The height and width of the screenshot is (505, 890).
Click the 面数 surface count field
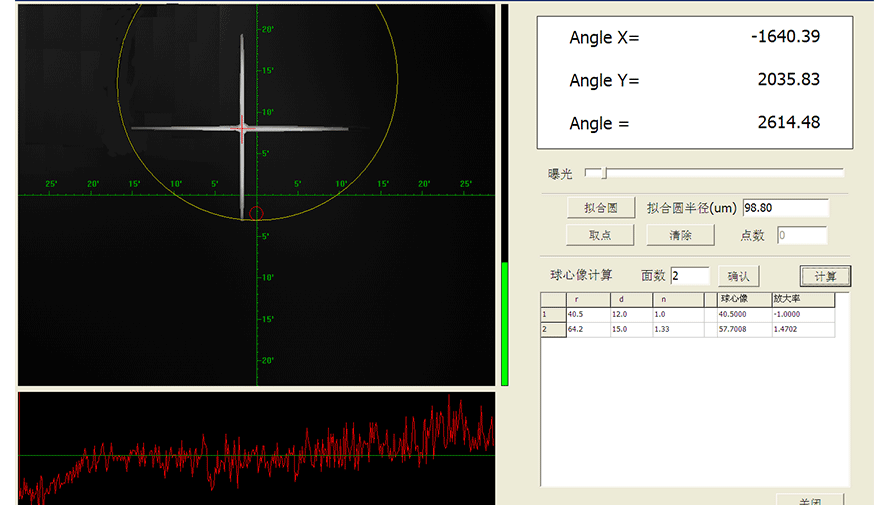click(690, 276)
